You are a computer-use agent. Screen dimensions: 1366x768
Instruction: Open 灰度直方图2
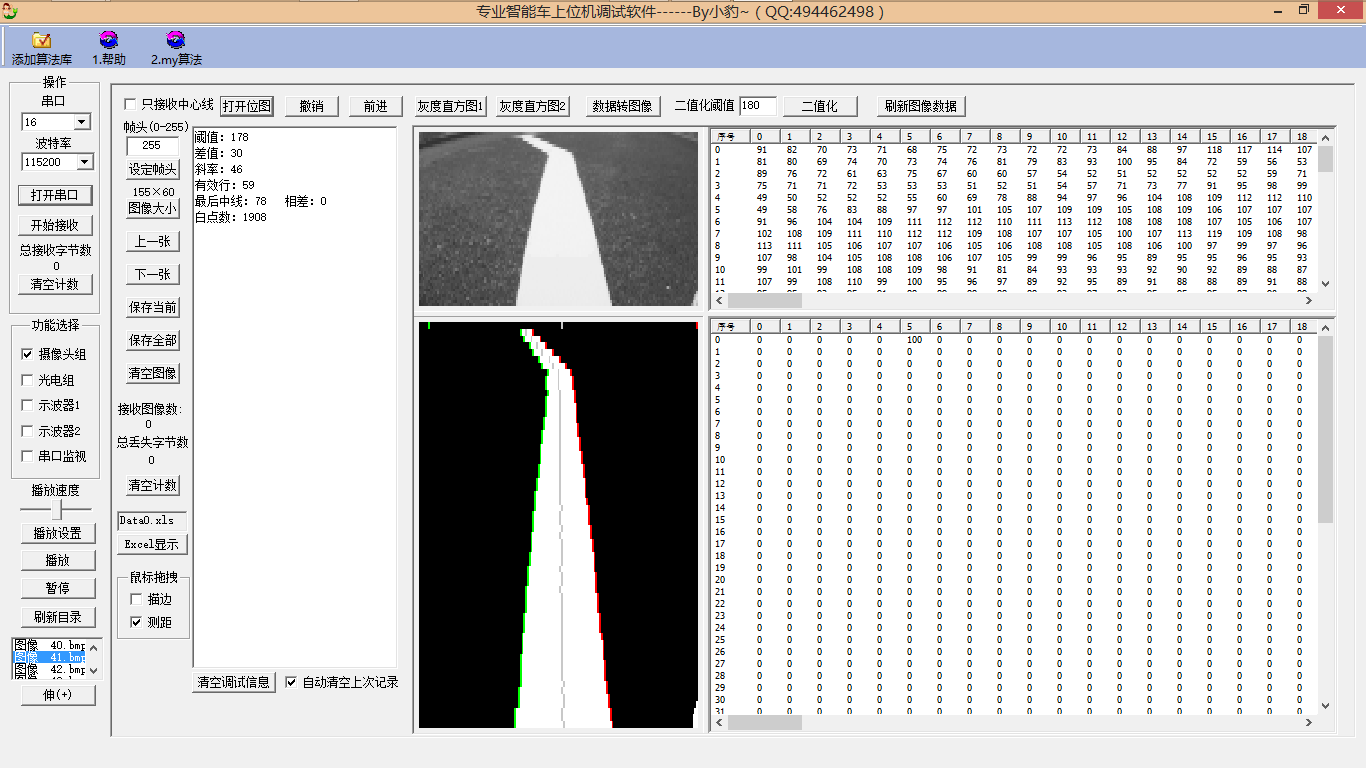tap(533, 106)
